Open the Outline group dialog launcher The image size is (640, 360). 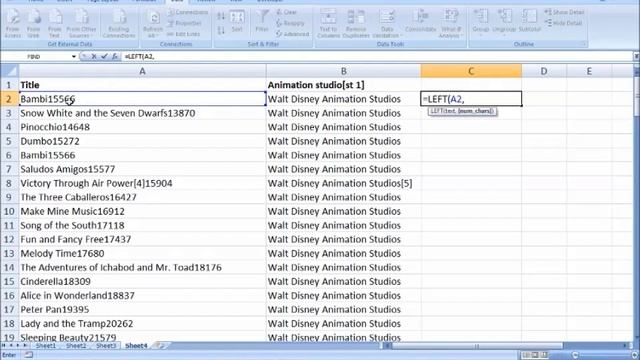click(584, 44)
